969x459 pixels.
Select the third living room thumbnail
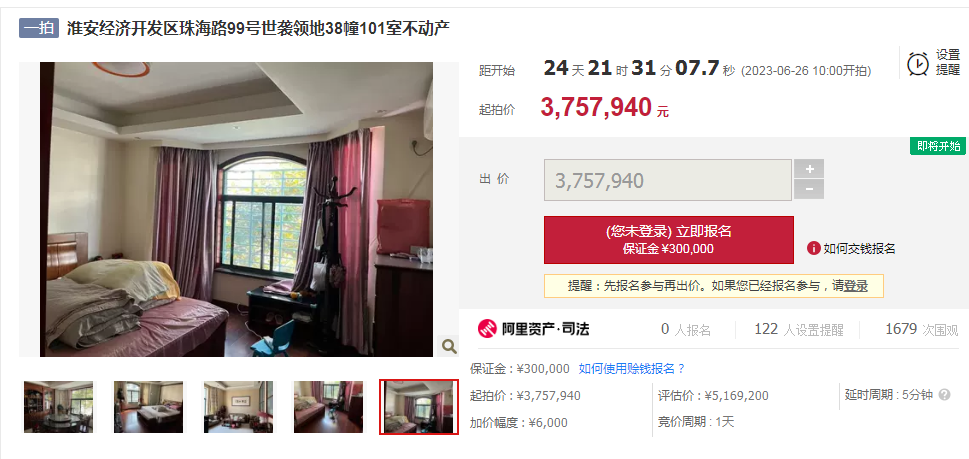click(238, 406)
